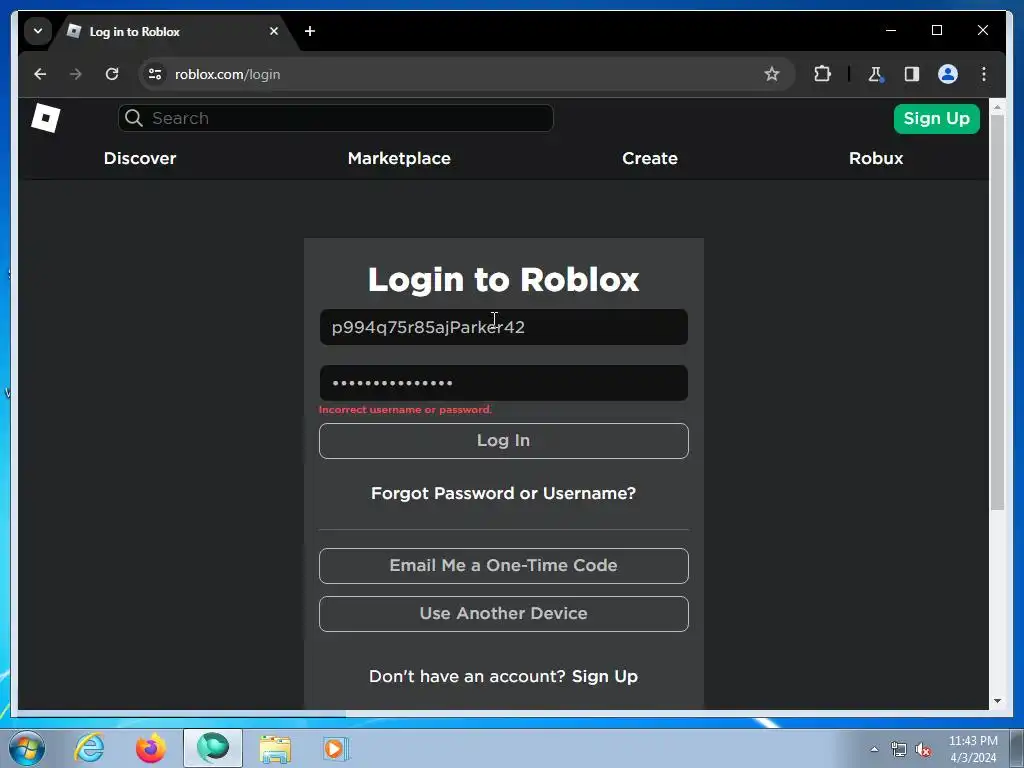Reload the Roblox login page
Viewport: 1024px width, 768px height.
tap(112, 74)
